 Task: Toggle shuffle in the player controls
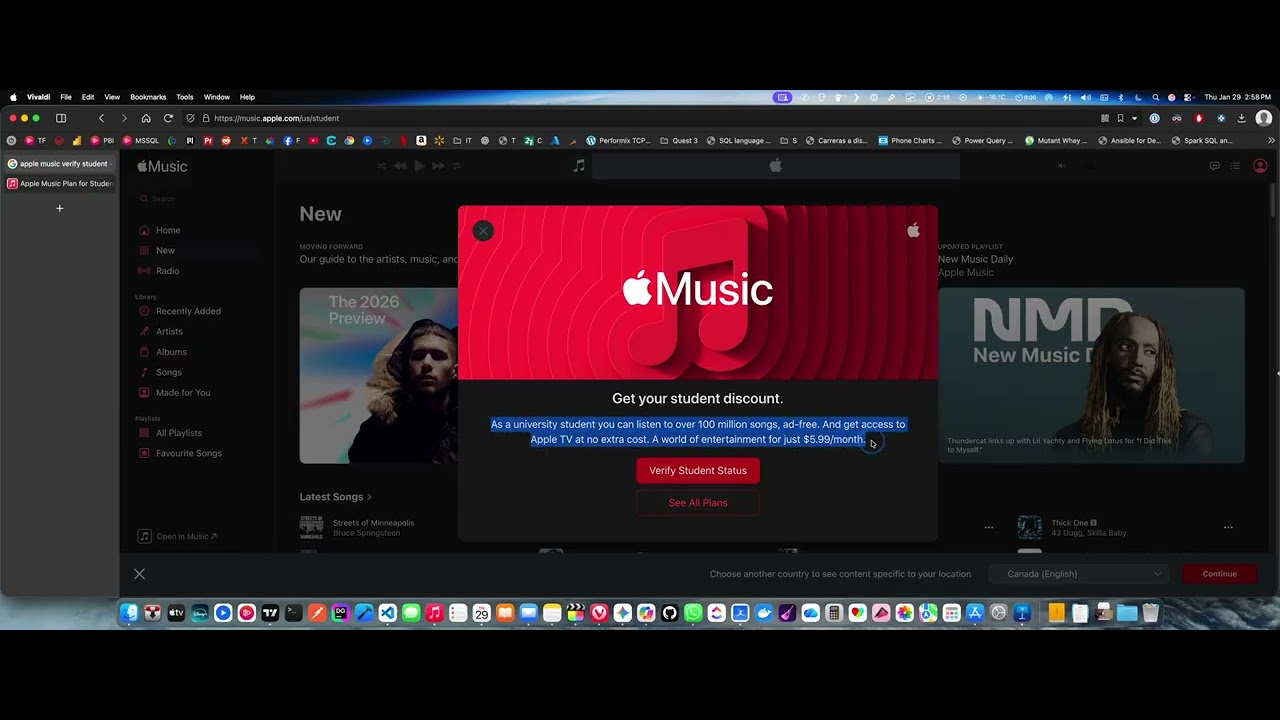381,166
